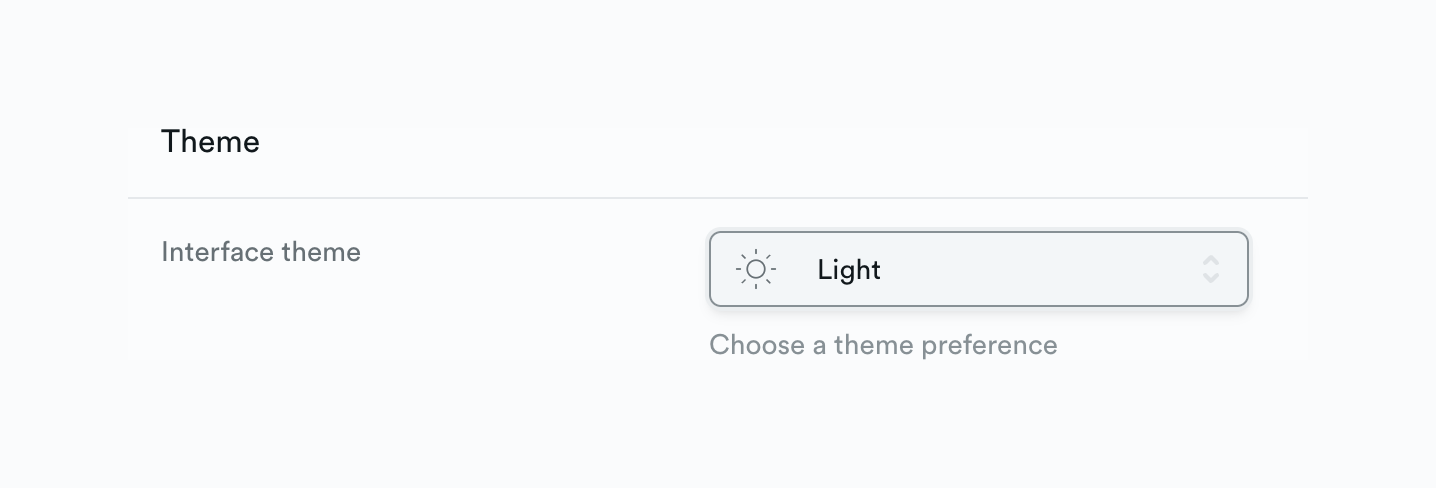Click the "Choose a theme preference" helper text
Image resolution: width=1436 pixels, height=488 pixels.
click(883, 345)
